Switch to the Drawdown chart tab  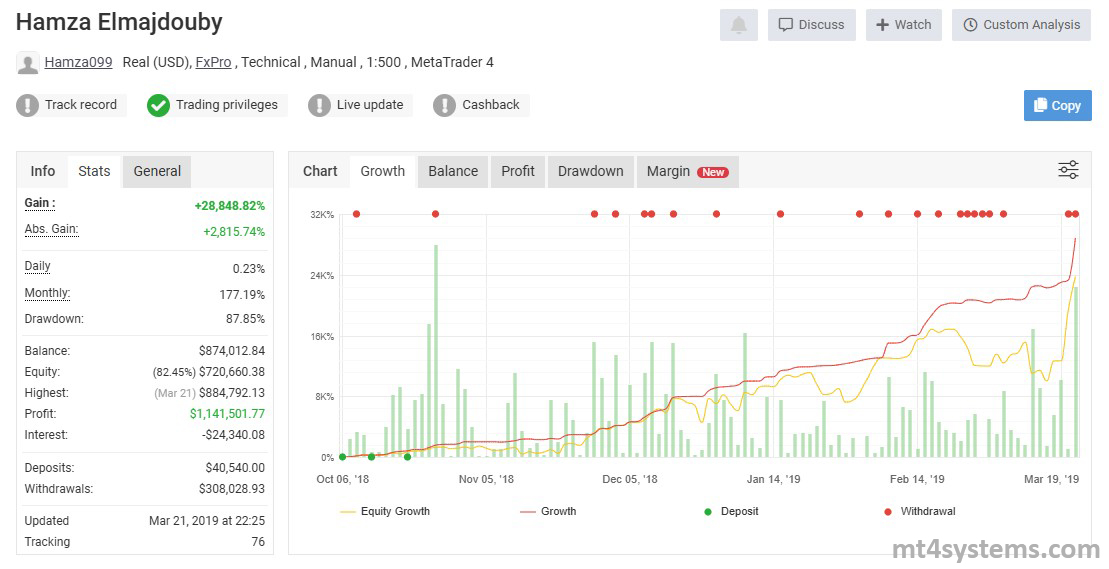pos(590,171)
